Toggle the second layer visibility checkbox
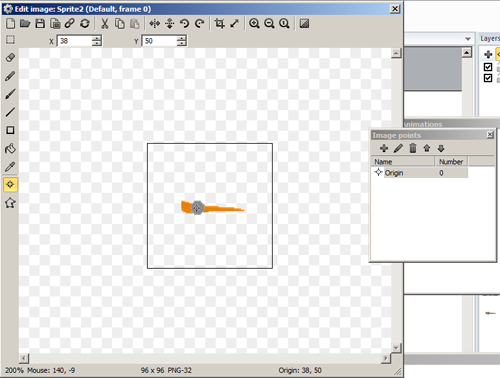 click(x=488, y=78)
